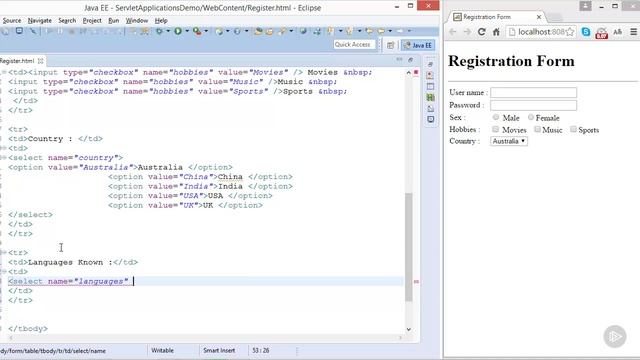
Task: Collapse the fold marker beside Languages Known's tr line
Action: pyautogui.click(x=3, y=253)
